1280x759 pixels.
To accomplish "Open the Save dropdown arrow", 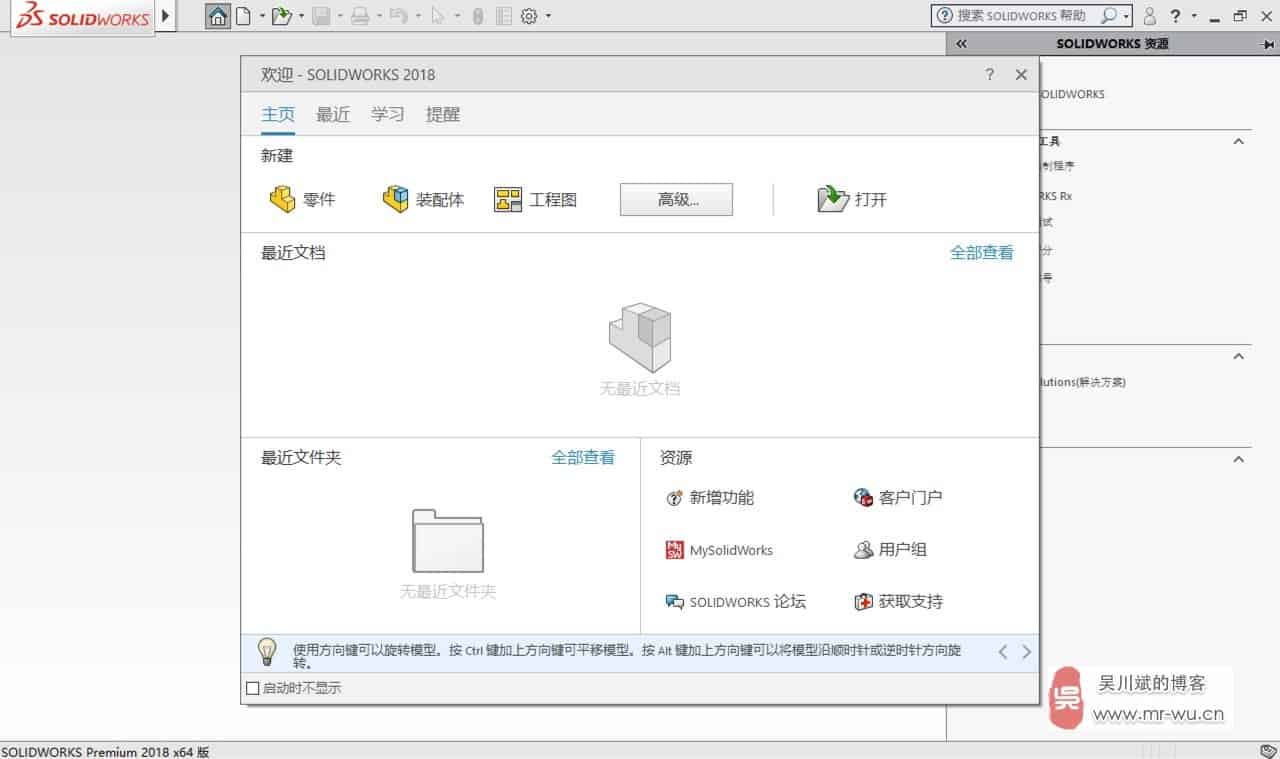I will [340, 16].
